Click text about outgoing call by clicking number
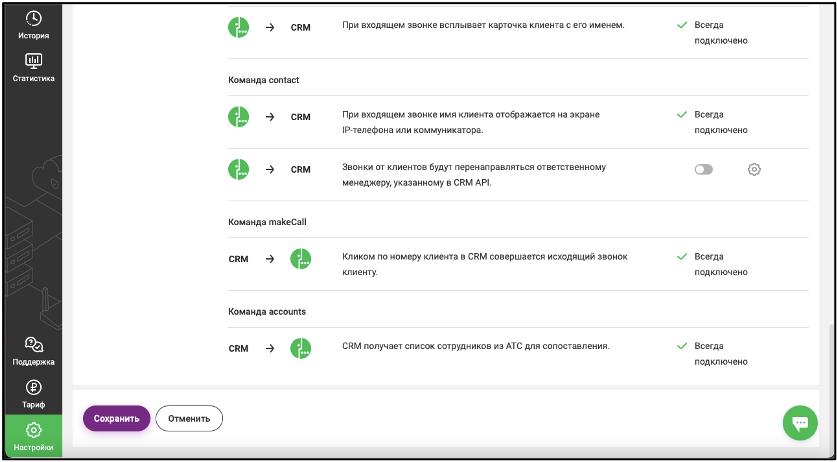 pyautogui.click(x=485, y=264)
